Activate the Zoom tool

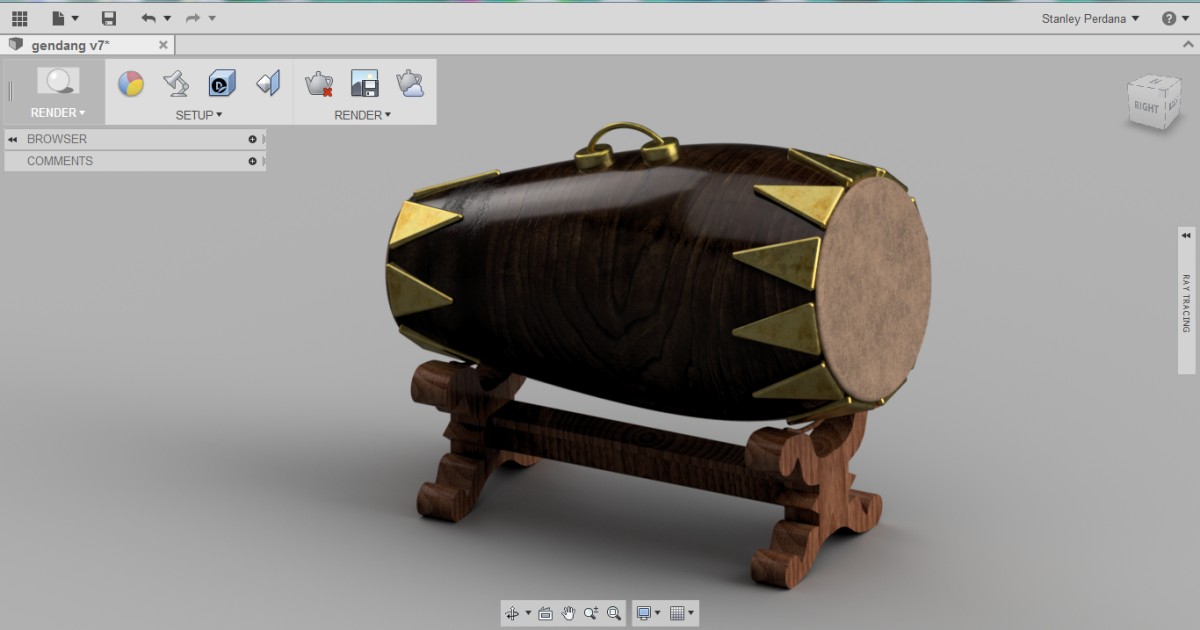point(591,613)
